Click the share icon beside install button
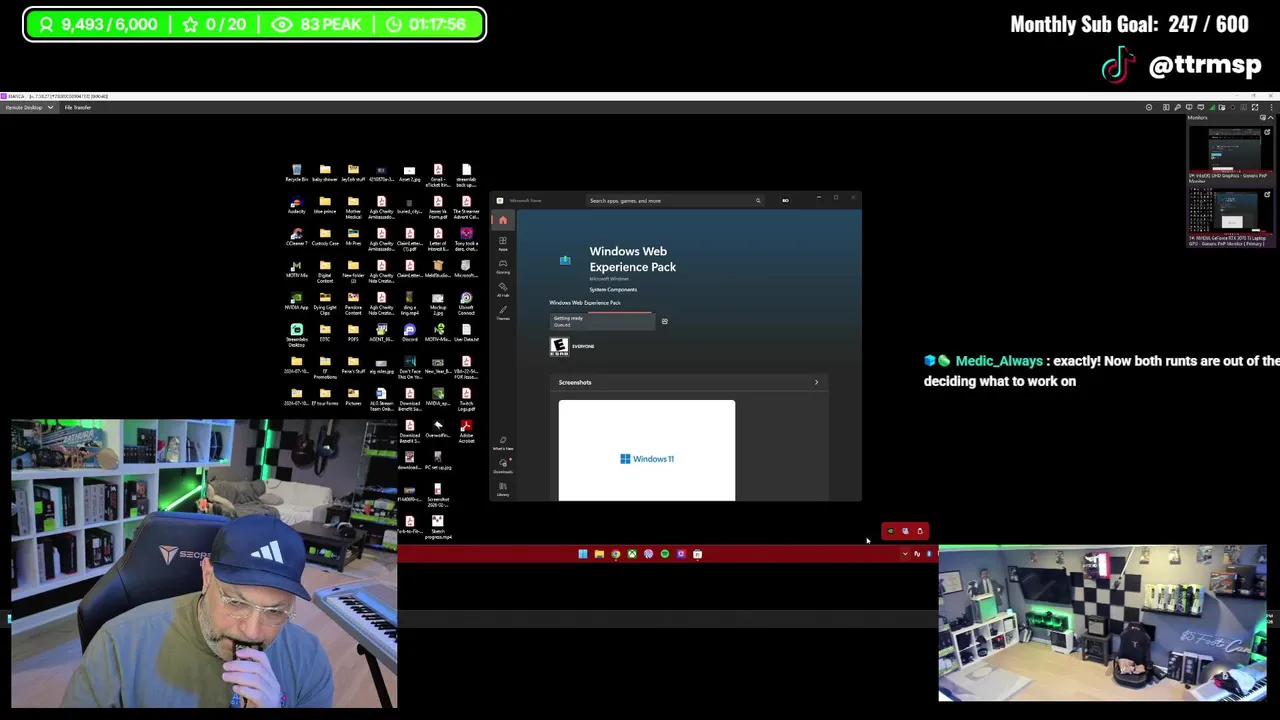 click(664, 321)
